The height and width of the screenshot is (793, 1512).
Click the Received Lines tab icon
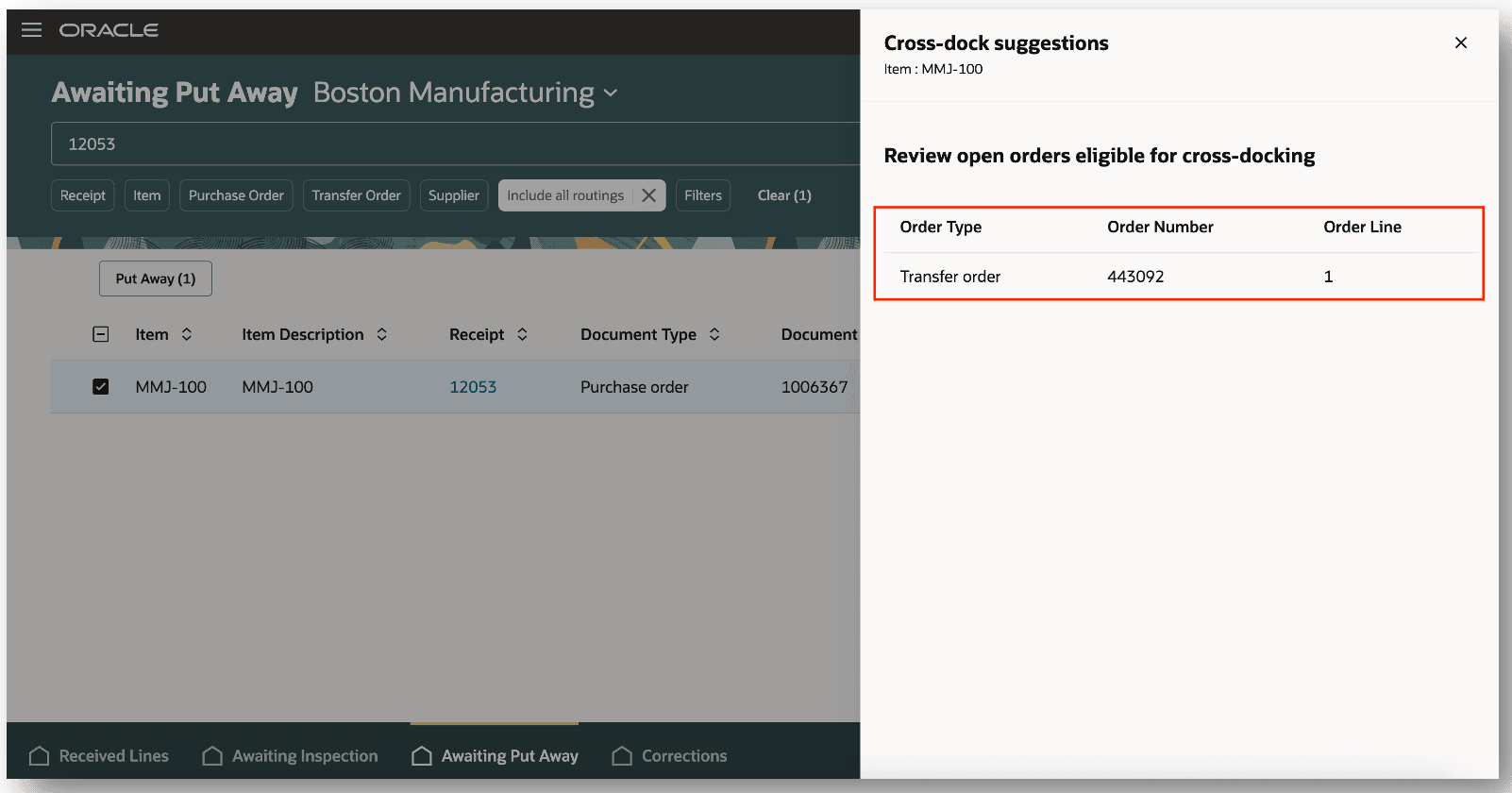(x=39, y=756)
